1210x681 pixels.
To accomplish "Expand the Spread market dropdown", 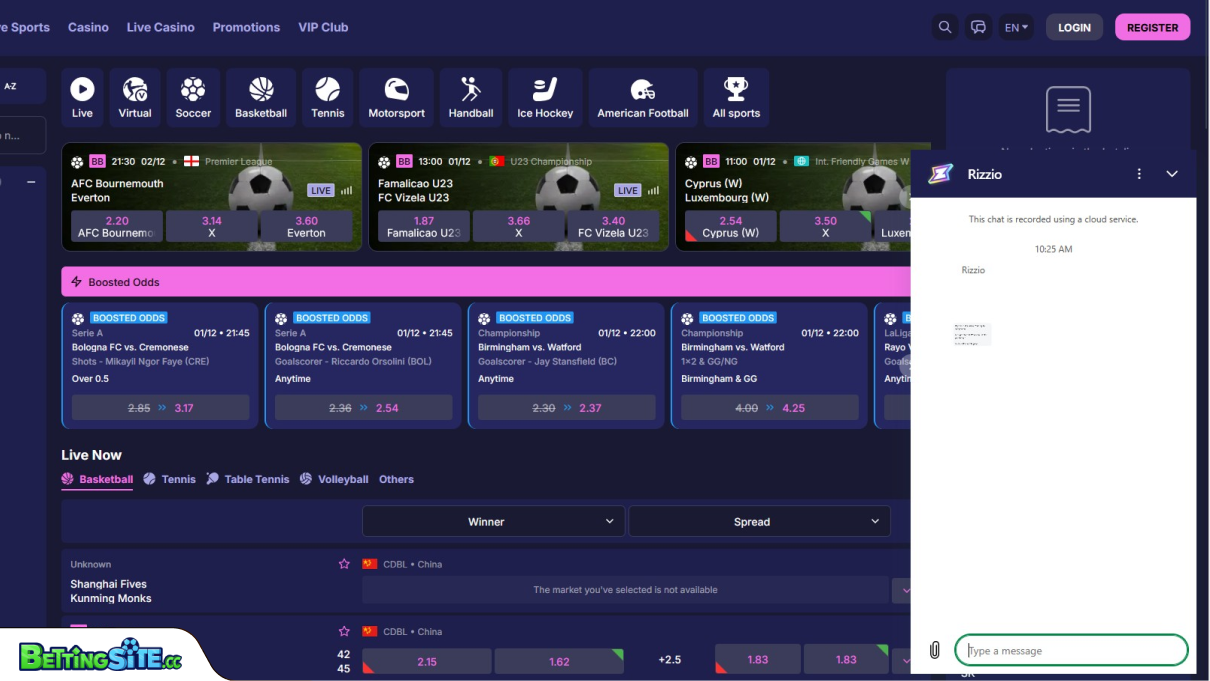I will point(759,521).
